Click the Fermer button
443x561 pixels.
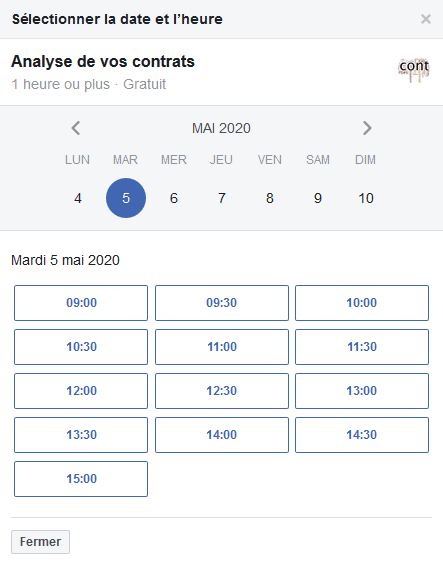(40, 542)
